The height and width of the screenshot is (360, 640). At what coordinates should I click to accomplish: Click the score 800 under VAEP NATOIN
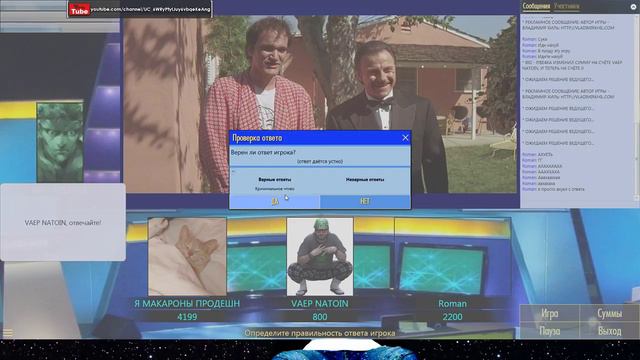click(x=320, y=317)
